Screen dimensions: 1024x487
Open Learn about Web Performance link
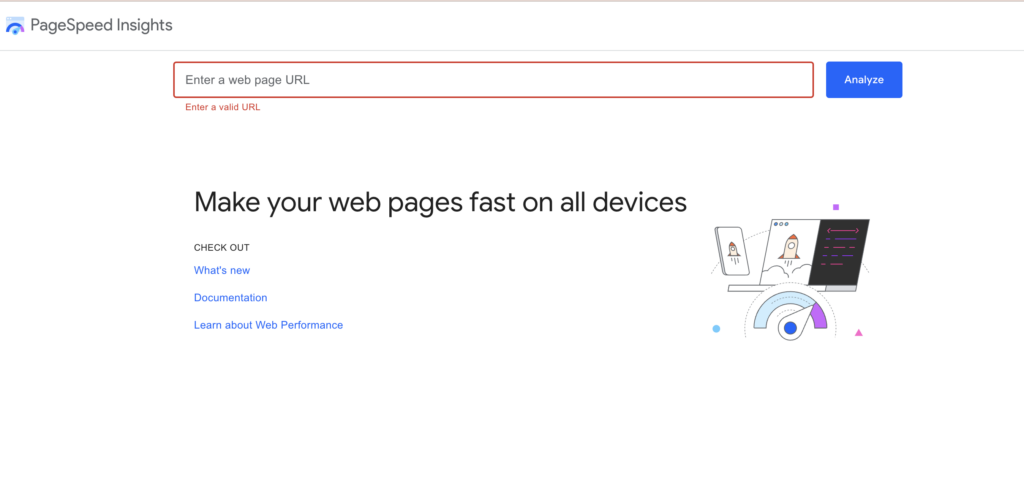coord(268,325)
